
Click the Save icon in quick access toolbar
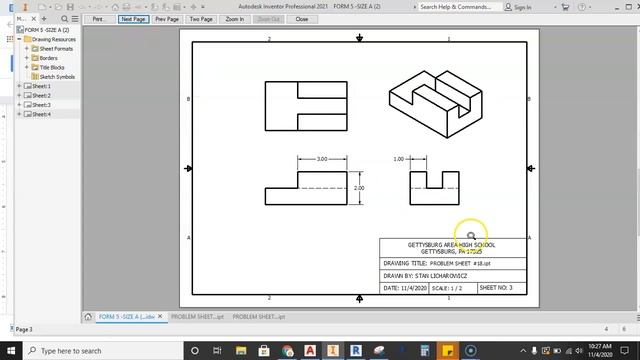(x=70, y=7)
